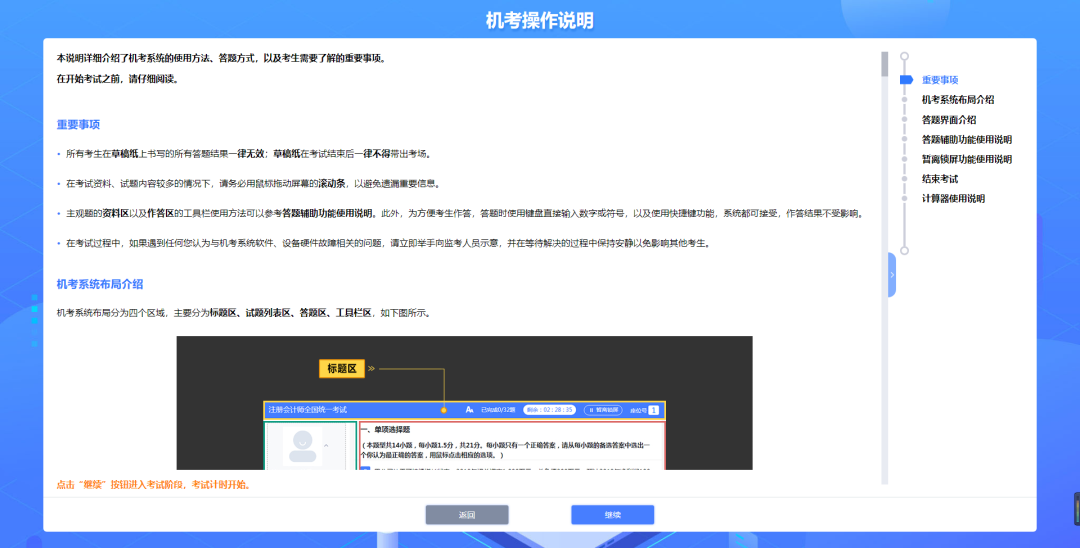Click the orange 点击“继续”按钮 hint text
Viewport: 1080px width, 548px height.
(x=154, y=485)
